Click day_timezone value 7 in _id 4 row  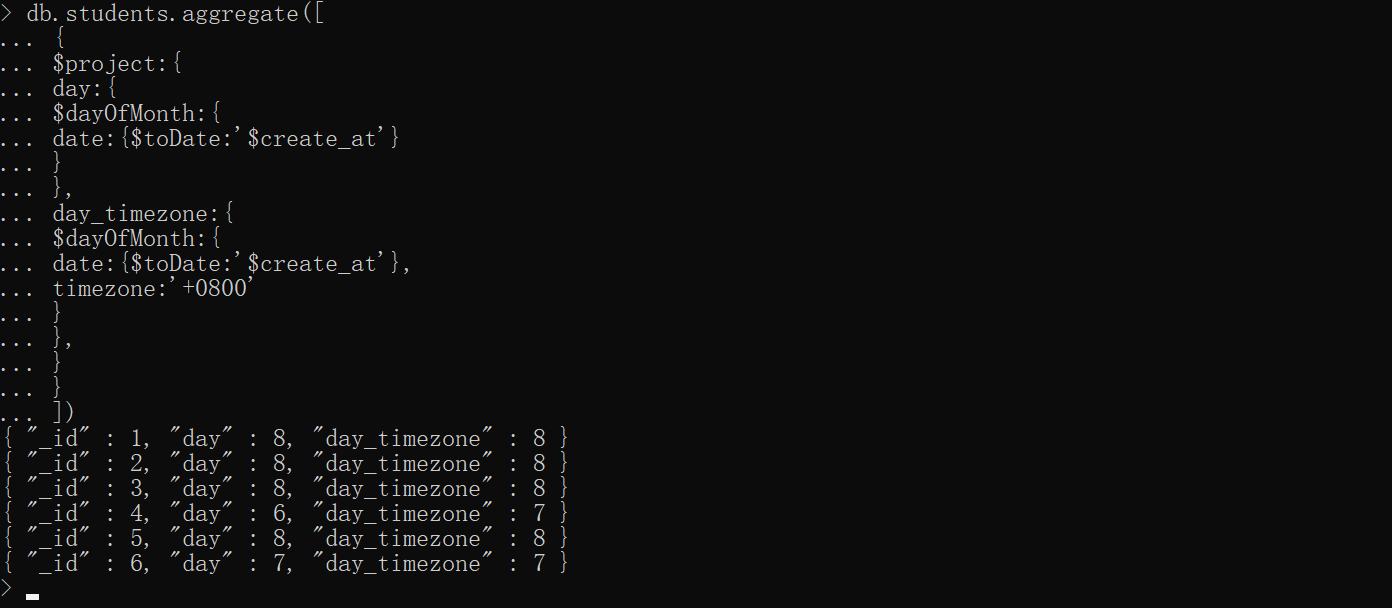pos(540,514)
